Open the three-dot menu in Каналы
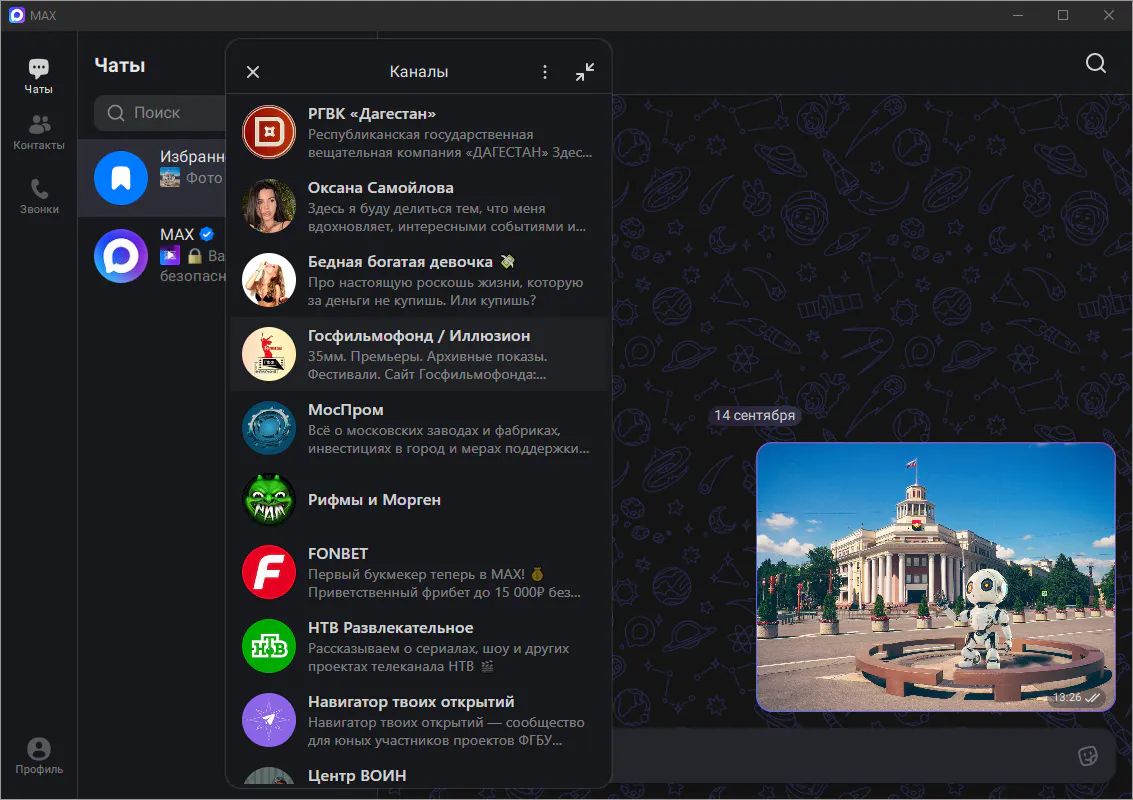Screen dimensions: 1133x800 click(545, 72)
